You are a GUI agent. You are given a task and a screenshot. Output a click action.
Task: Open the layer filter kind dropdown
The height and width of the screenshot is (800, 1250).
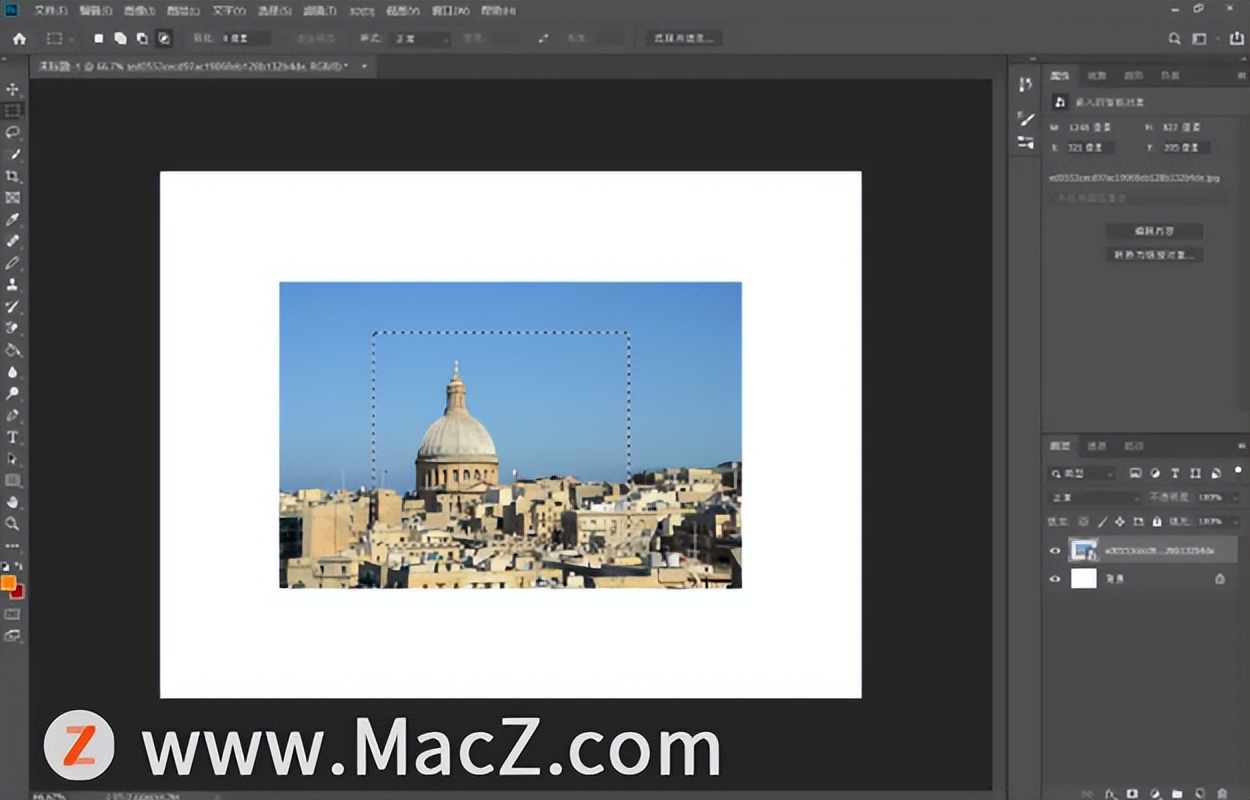click(x=1081, y=473)
